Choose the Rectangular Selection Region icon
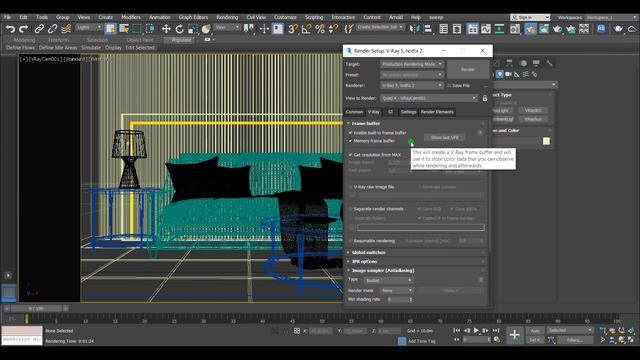 pyautogui.click(x=137, y=29)
